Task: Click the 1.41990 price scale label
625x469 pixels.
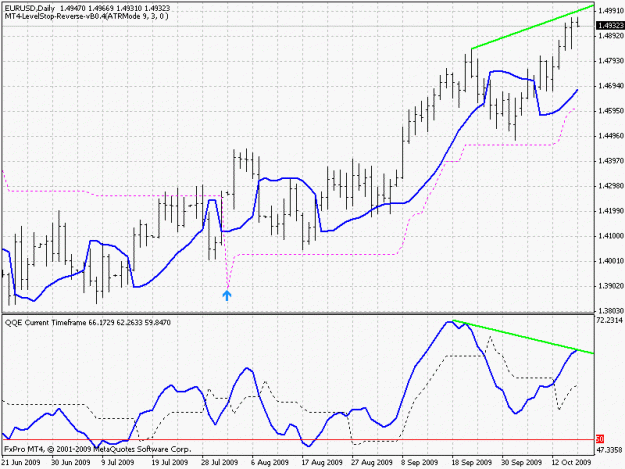Action: click(611, 211)
